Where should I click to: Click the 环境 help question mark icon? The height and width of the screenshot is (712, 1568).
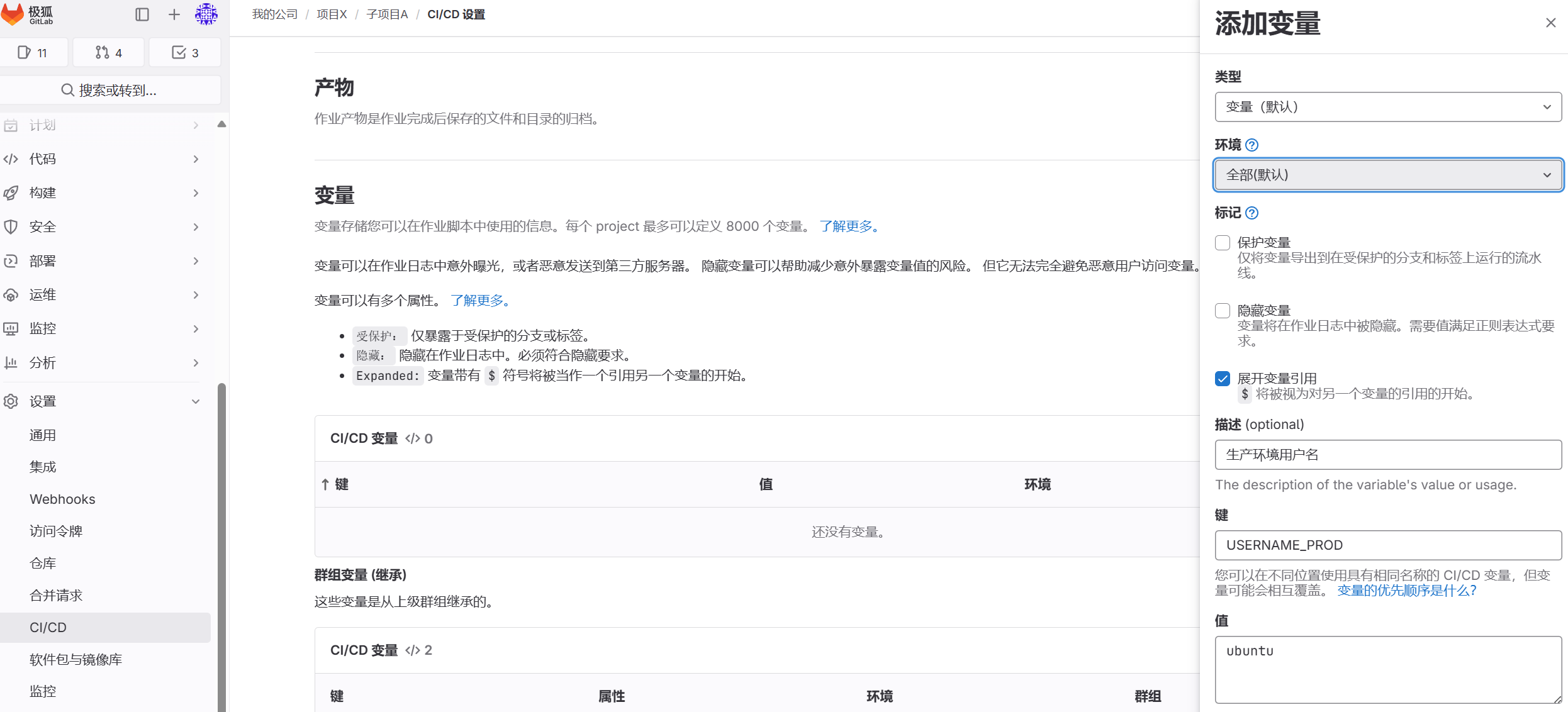coord(1252,145)
